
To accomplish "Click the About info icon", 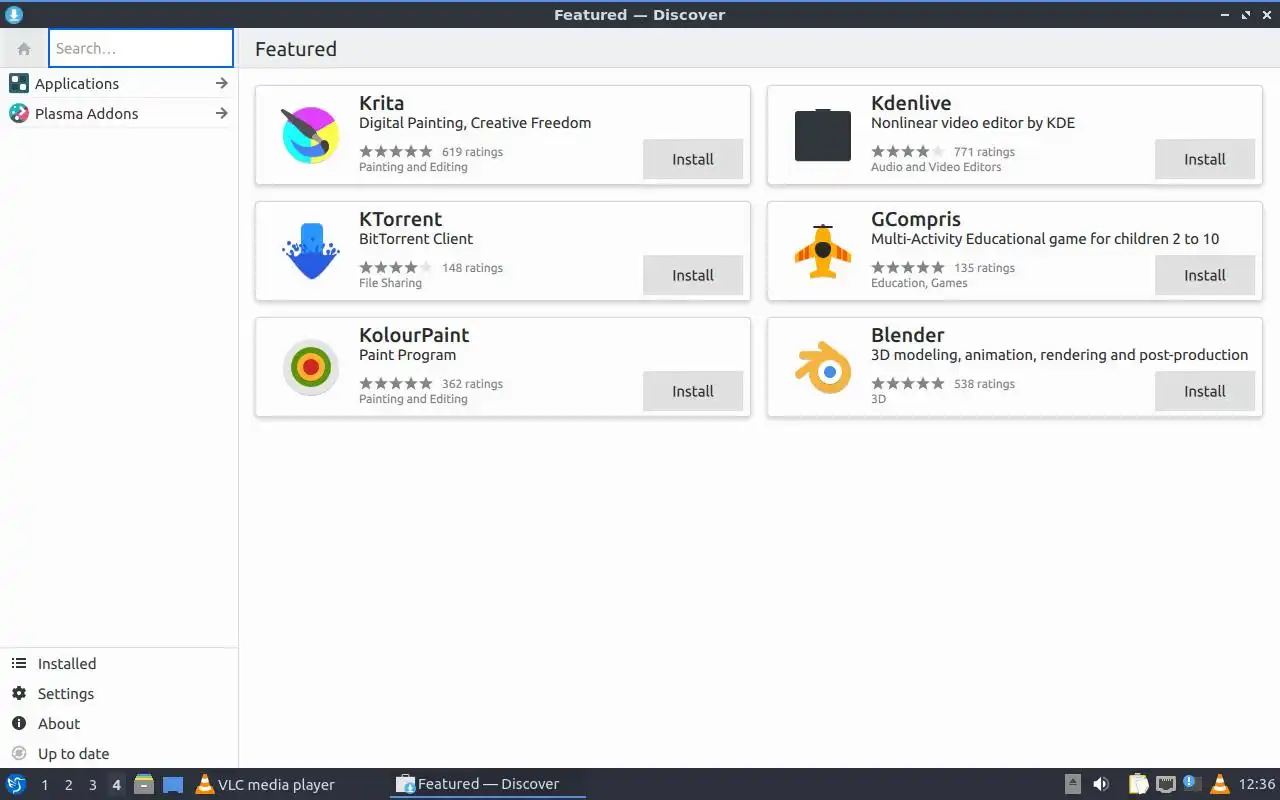I will coord(18,723).
